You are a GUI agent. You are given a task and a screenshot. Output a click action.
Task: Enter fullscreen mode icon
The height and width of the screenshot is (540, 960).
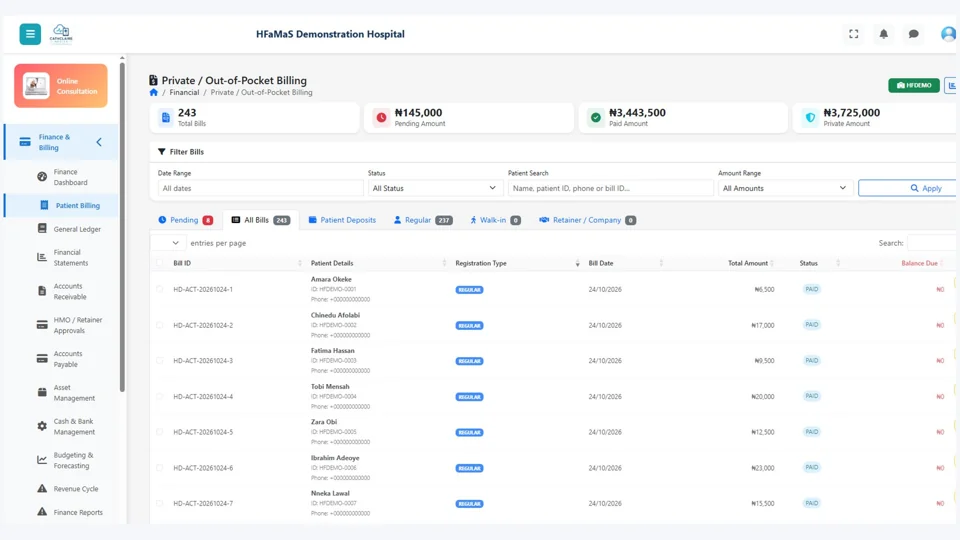click(853, 34)
